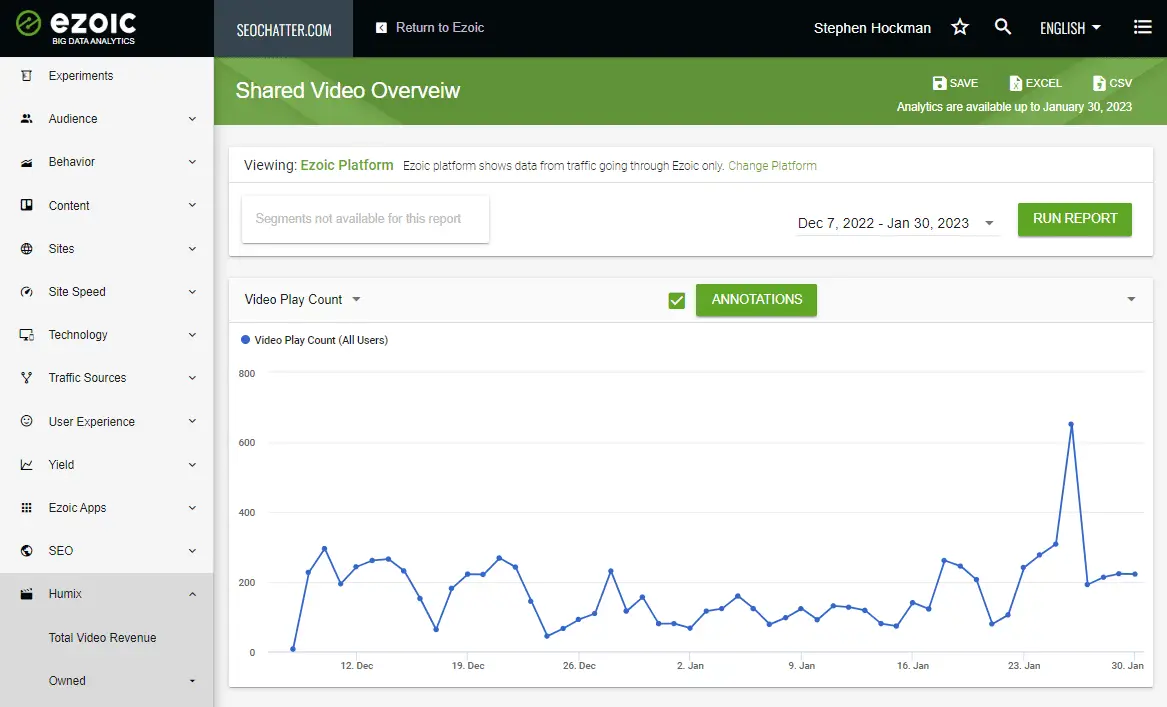Open the ENGLISH language dropdown
The height and width of the screenshot is (707, 1167).
point(1070,28)
